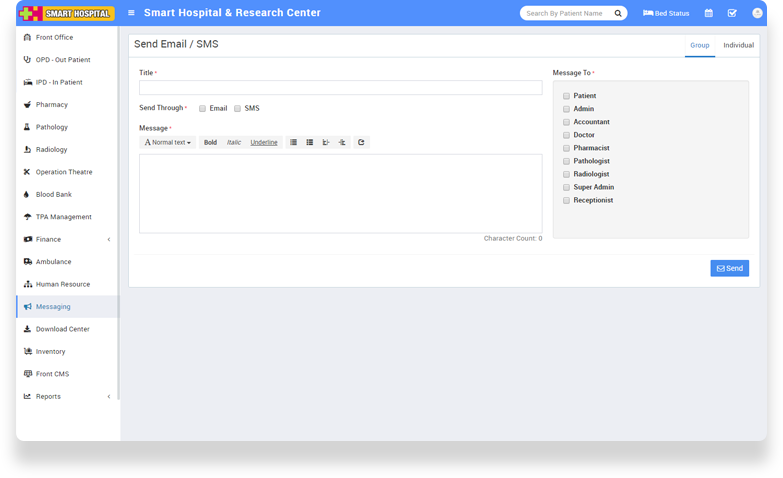Open the Normal text style dropdown
This screenshot has height=478, width=783.
167,142
